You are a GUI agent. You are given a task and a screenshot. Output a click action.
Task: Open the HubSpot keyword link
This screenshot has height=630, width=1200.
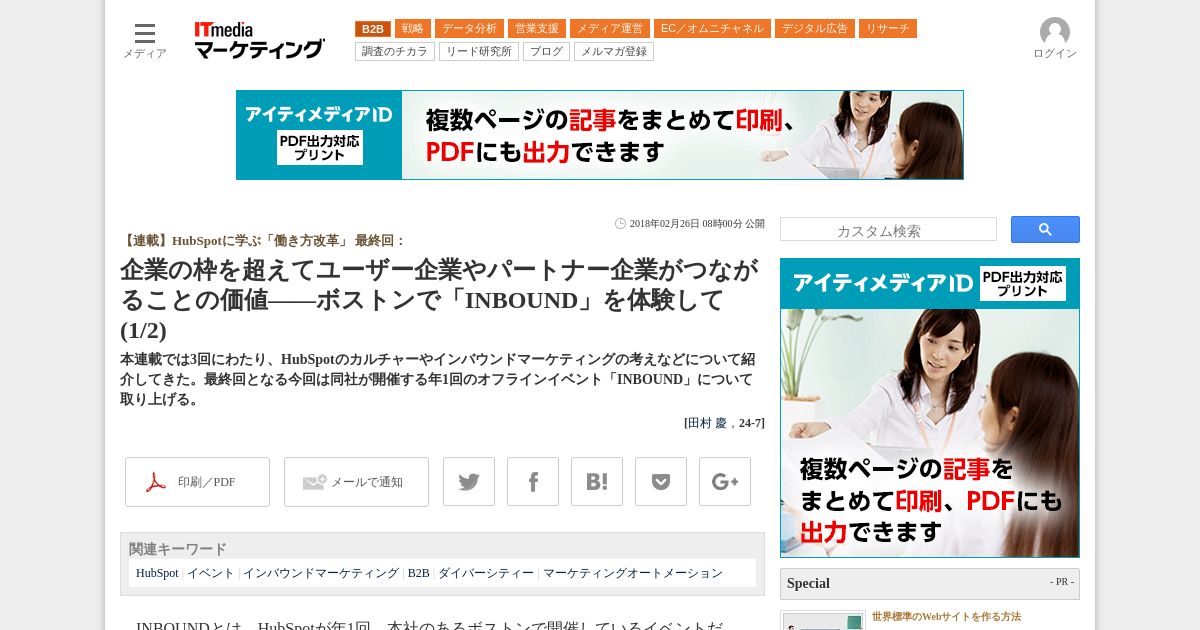(157, 573)
